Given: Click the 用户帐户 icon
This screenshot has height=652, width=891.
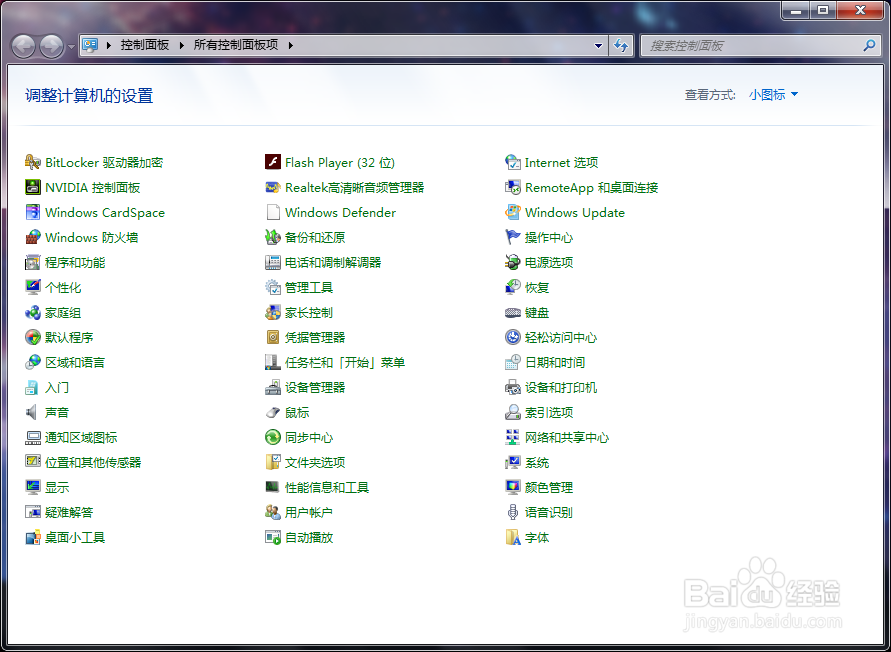Looking at the screenshot, I should [273, 513].
